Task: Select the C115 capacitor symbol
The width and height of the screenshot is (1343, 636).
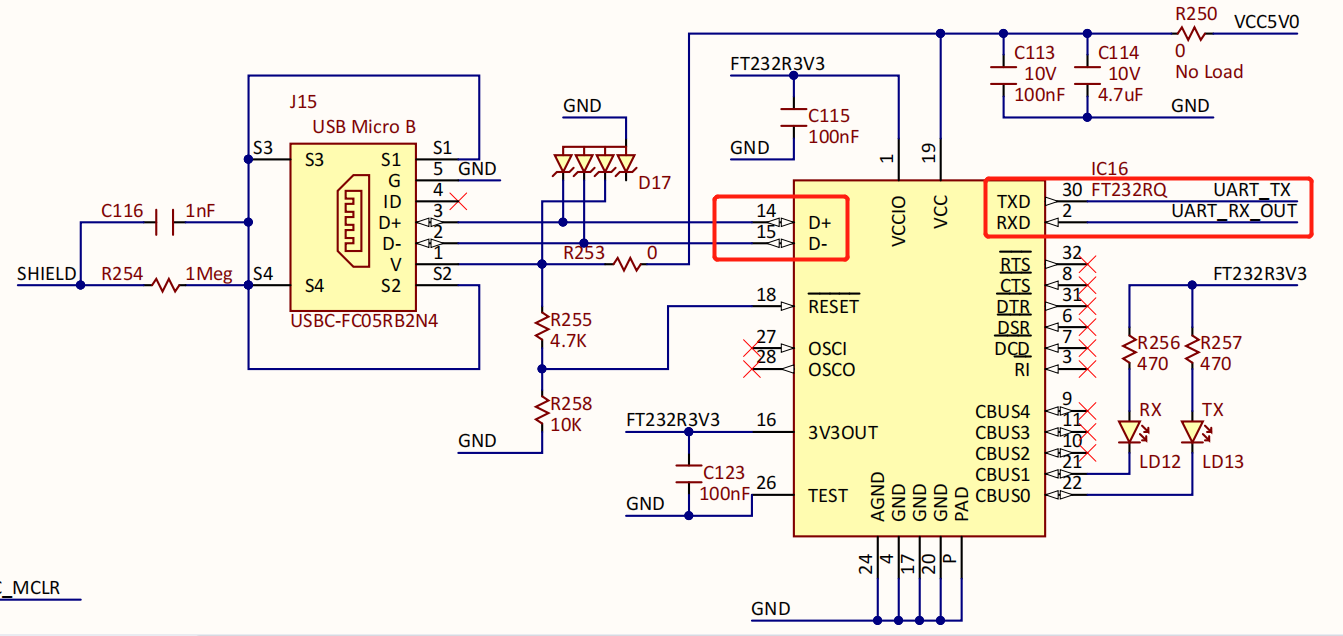Action: pos(793,118)
